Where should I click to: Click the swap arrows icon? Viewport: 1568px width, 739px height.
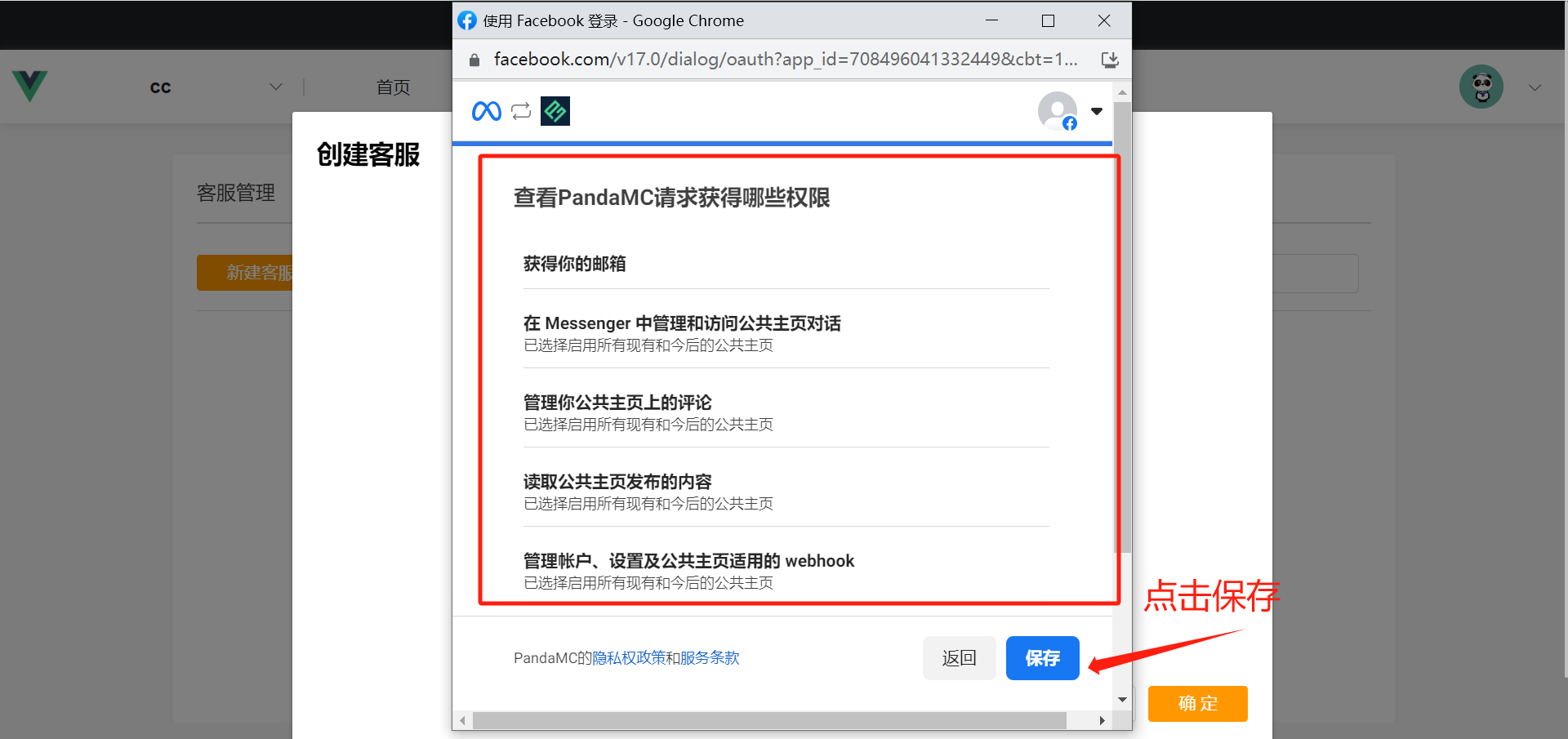coord(521,111)
